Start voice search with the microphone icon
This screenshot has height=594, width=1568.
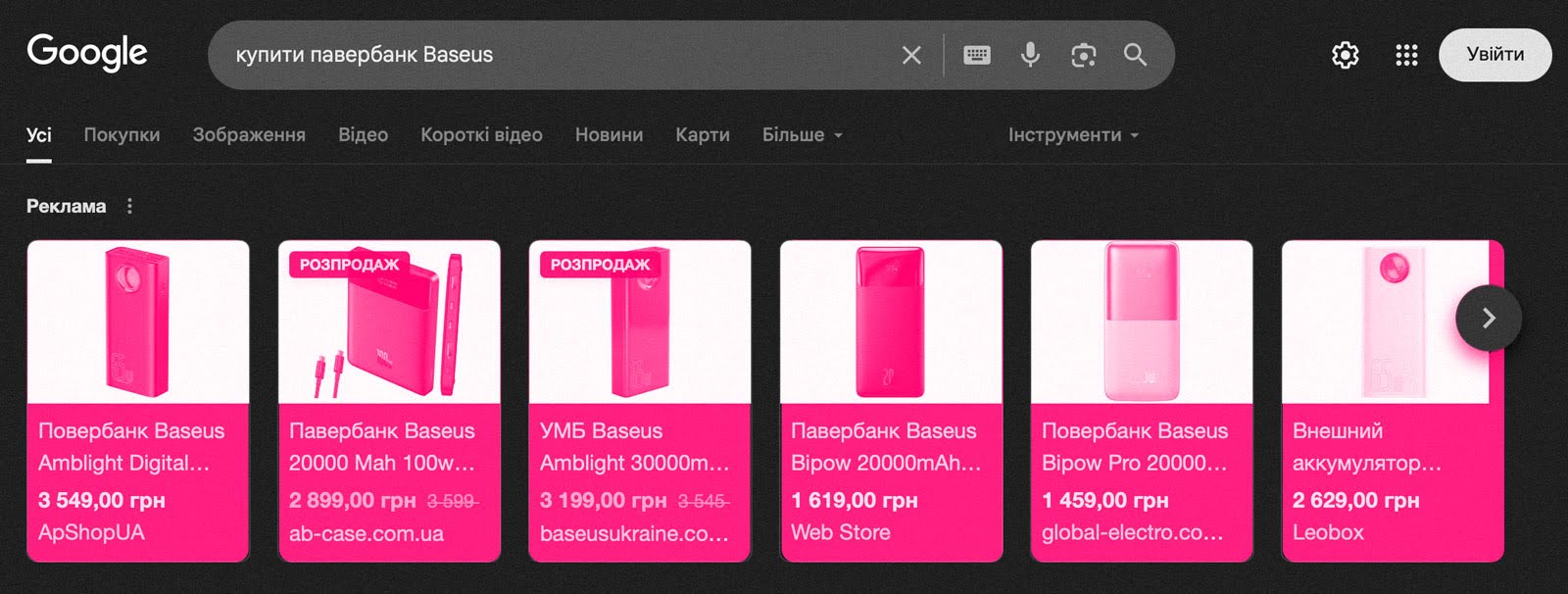tap(1030, 55)
